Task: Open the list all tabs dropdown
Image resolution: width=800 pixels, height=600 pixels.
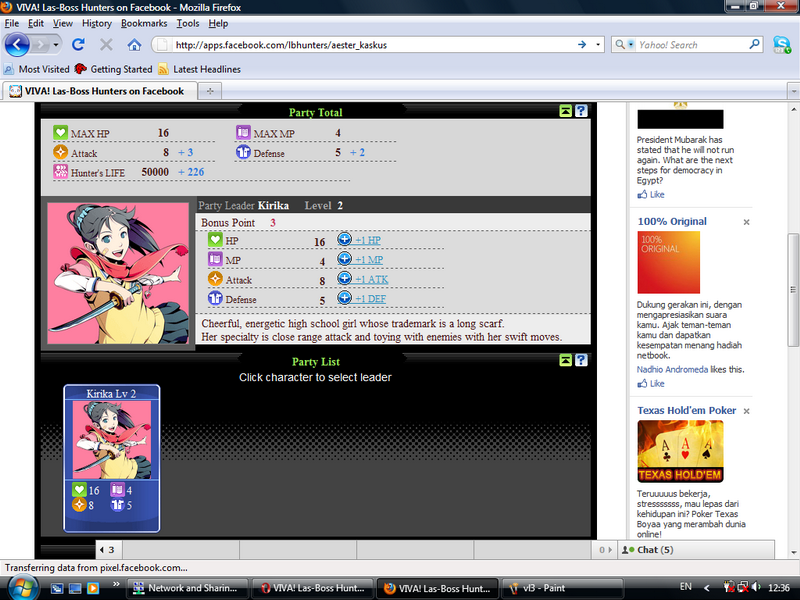Action: pyautogui.click(x=793, y=91)
